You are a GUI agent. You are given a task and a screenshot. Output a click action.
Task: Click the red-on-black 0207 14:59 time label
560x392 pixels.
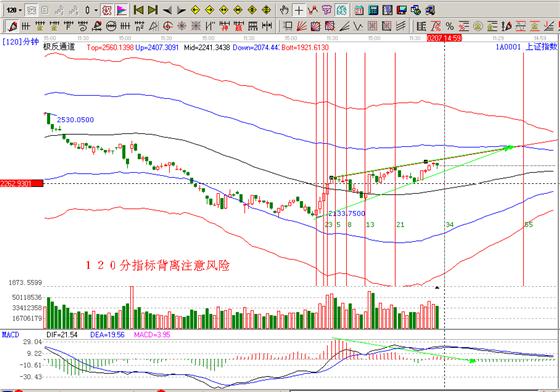[444, 37]
